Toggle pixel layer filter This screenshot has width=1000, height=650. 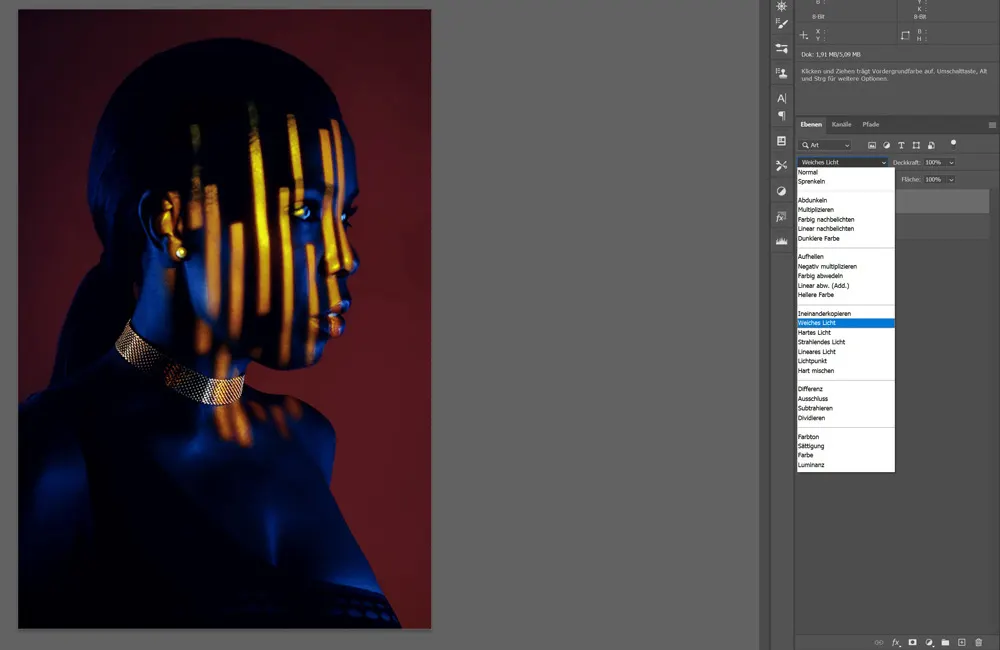click(x=872, y=145)
